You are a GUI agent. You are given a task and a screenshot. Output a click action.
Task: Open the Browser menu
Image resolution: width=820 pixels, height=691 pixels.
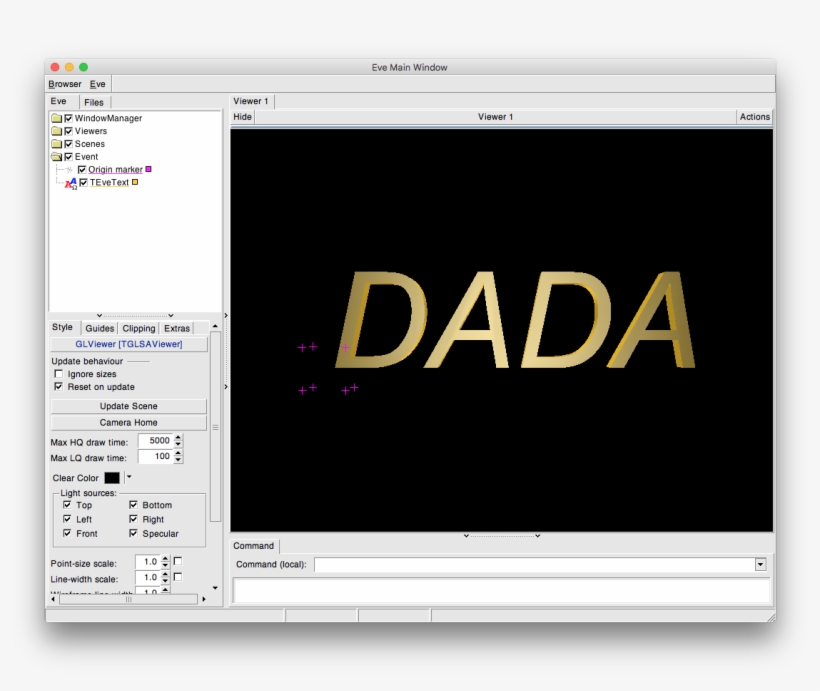tap(65, 84)
